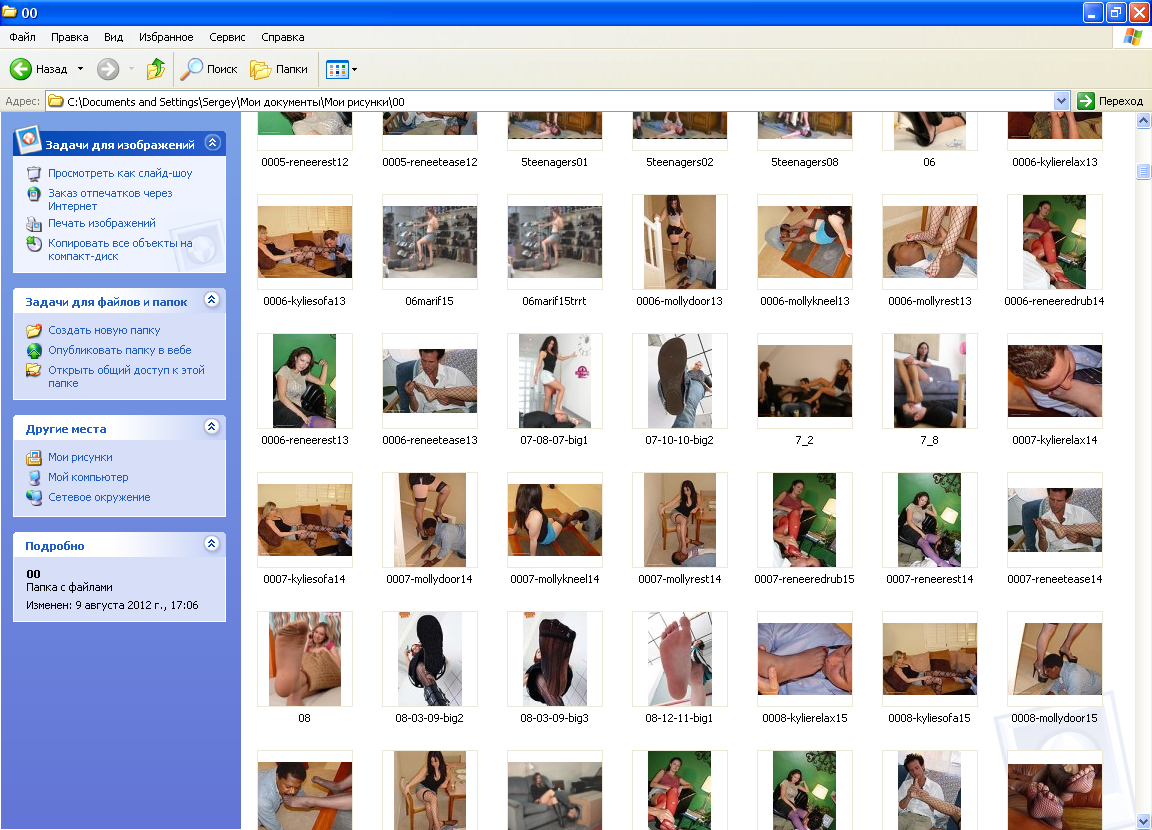Screen dimensions: 1152x830
Task: Click the folder icon in the address bar
Action: point(56,101)
